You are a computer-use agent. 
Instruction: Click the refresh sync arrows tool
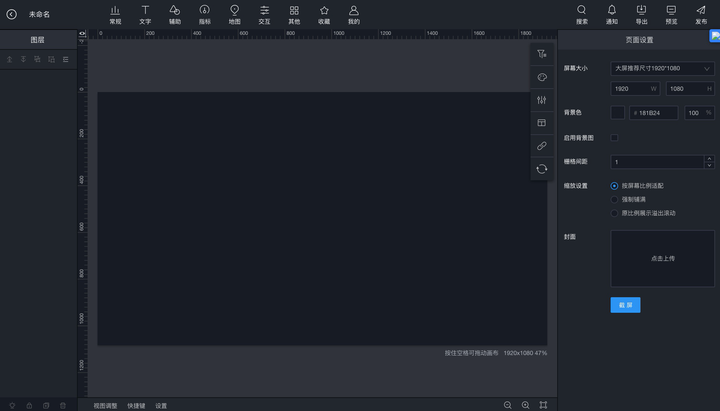[x=542, y=169]
